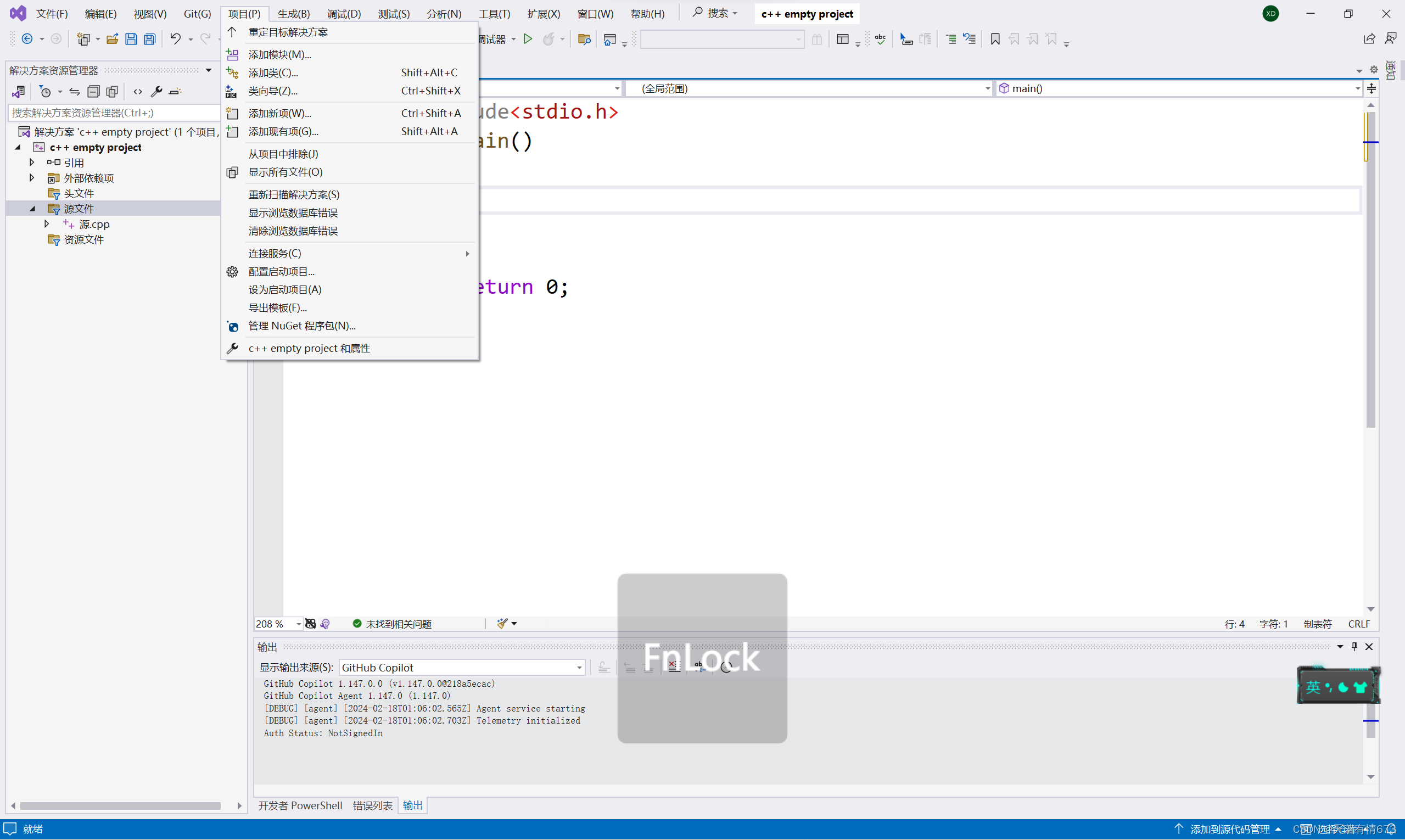Switch to the 错误列表 tab
The image size is (1405, 840).
372,805
